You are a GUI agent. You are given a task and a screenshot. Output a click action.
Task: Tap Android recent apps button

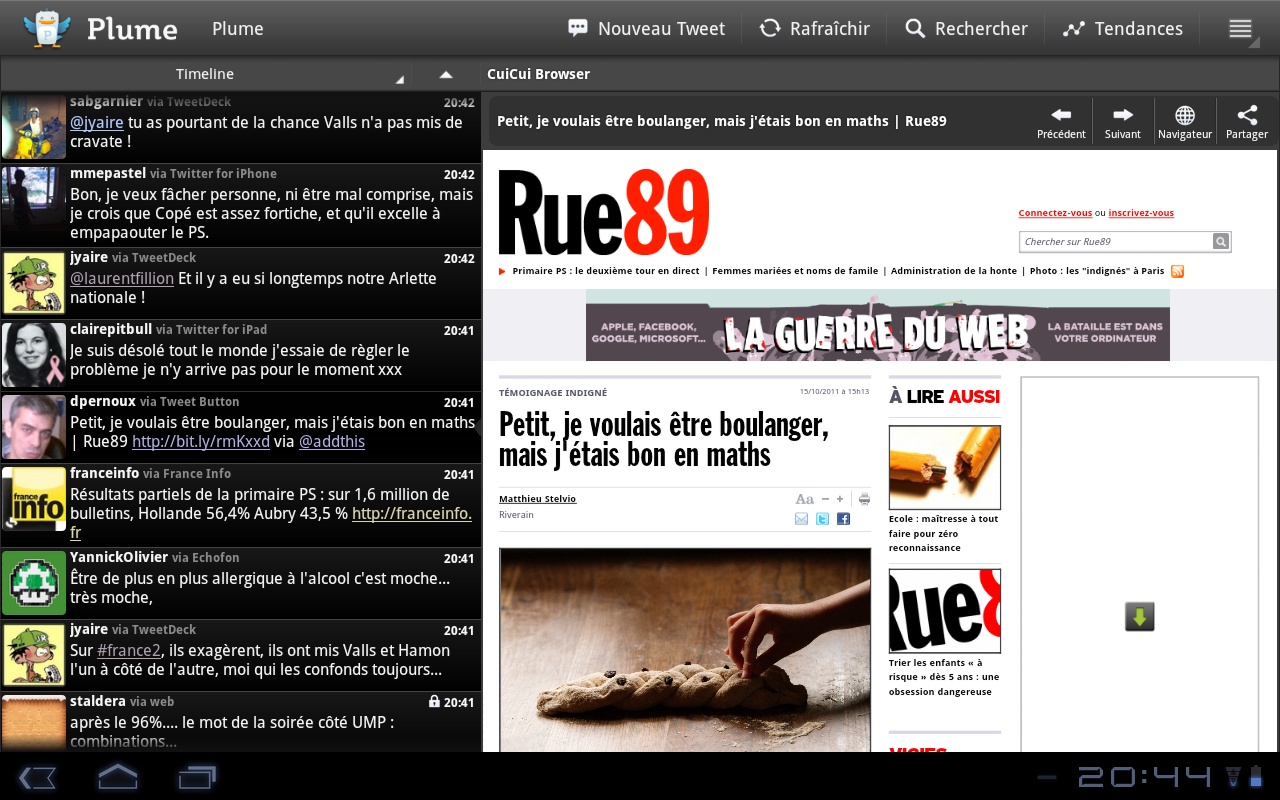pyautogui.click(x=198, y=777)
